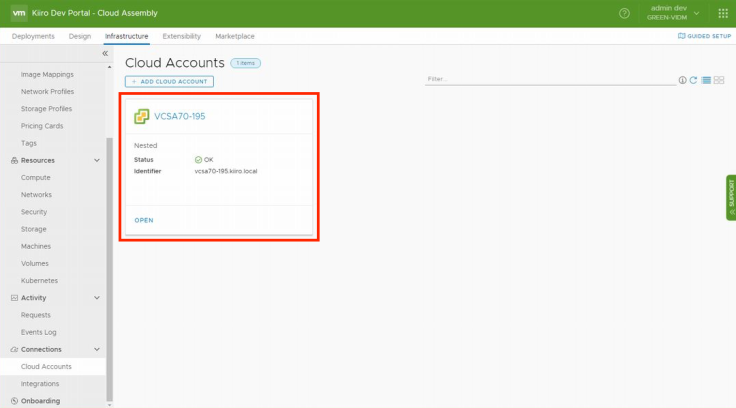This screenshot has height=408, width=736.
Task: Open Tags in sidebar
Action: [29, 143]
